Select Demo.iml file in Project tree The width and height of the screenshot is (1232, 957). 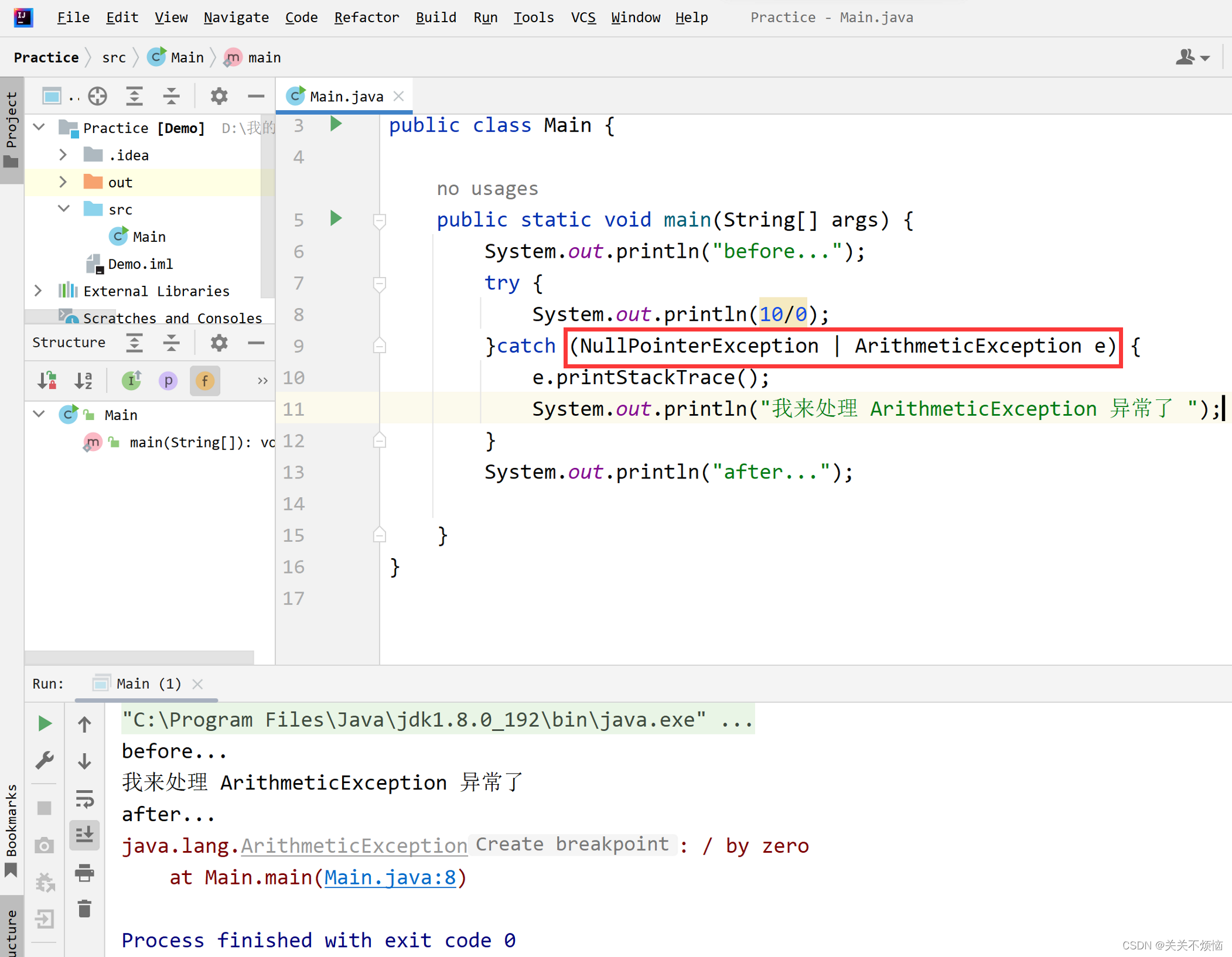coord(140,264)
